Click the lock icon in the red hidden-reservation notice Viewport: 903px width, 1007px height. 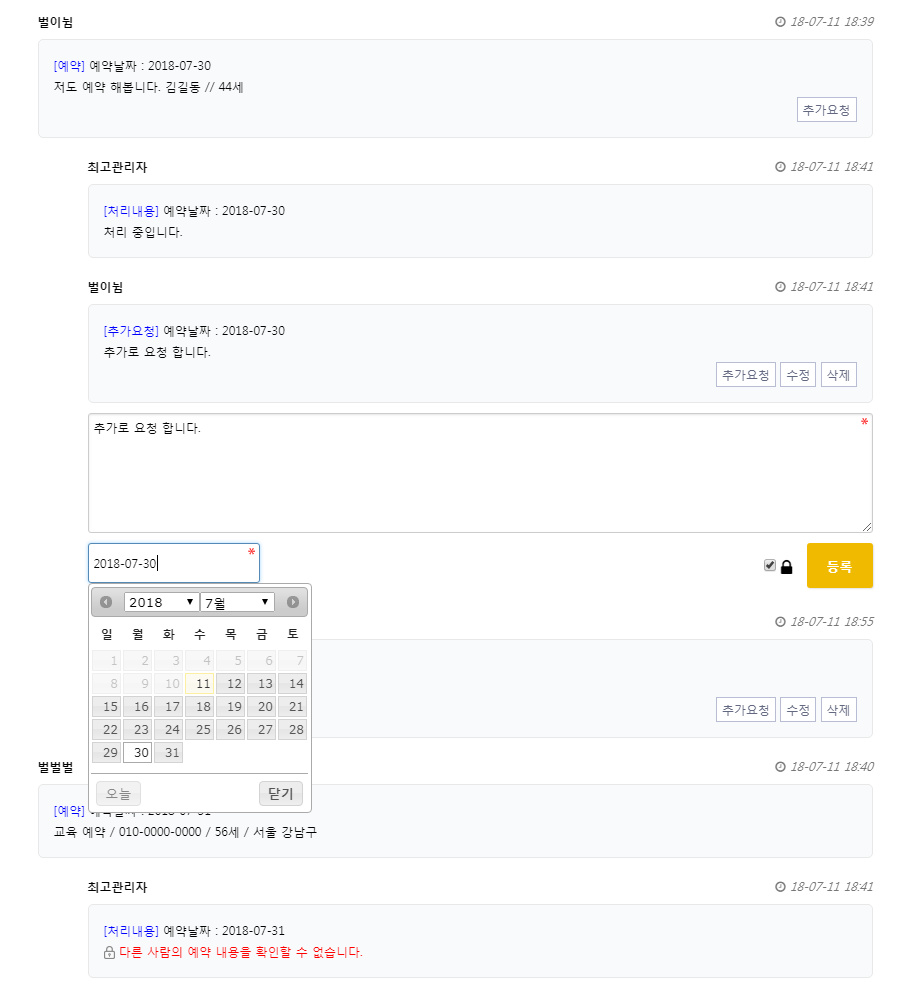(109, 952)
